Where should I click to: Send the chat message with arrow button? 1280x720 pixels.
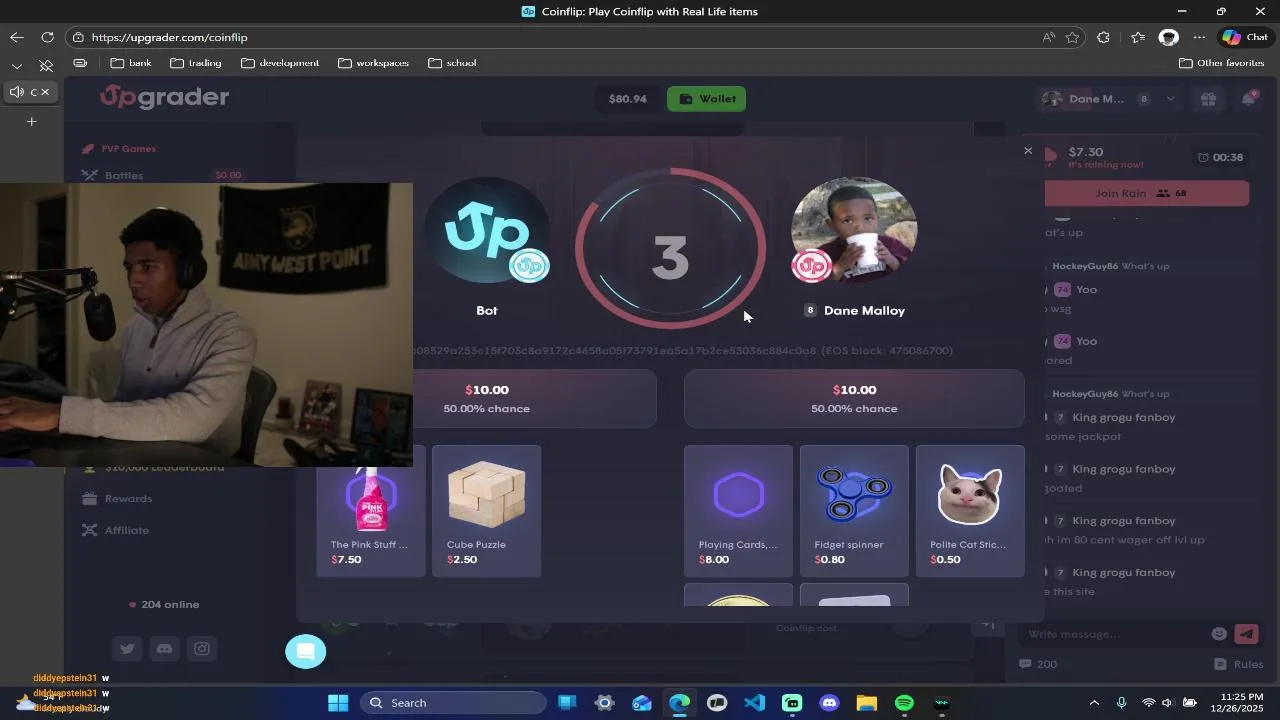1246,634
